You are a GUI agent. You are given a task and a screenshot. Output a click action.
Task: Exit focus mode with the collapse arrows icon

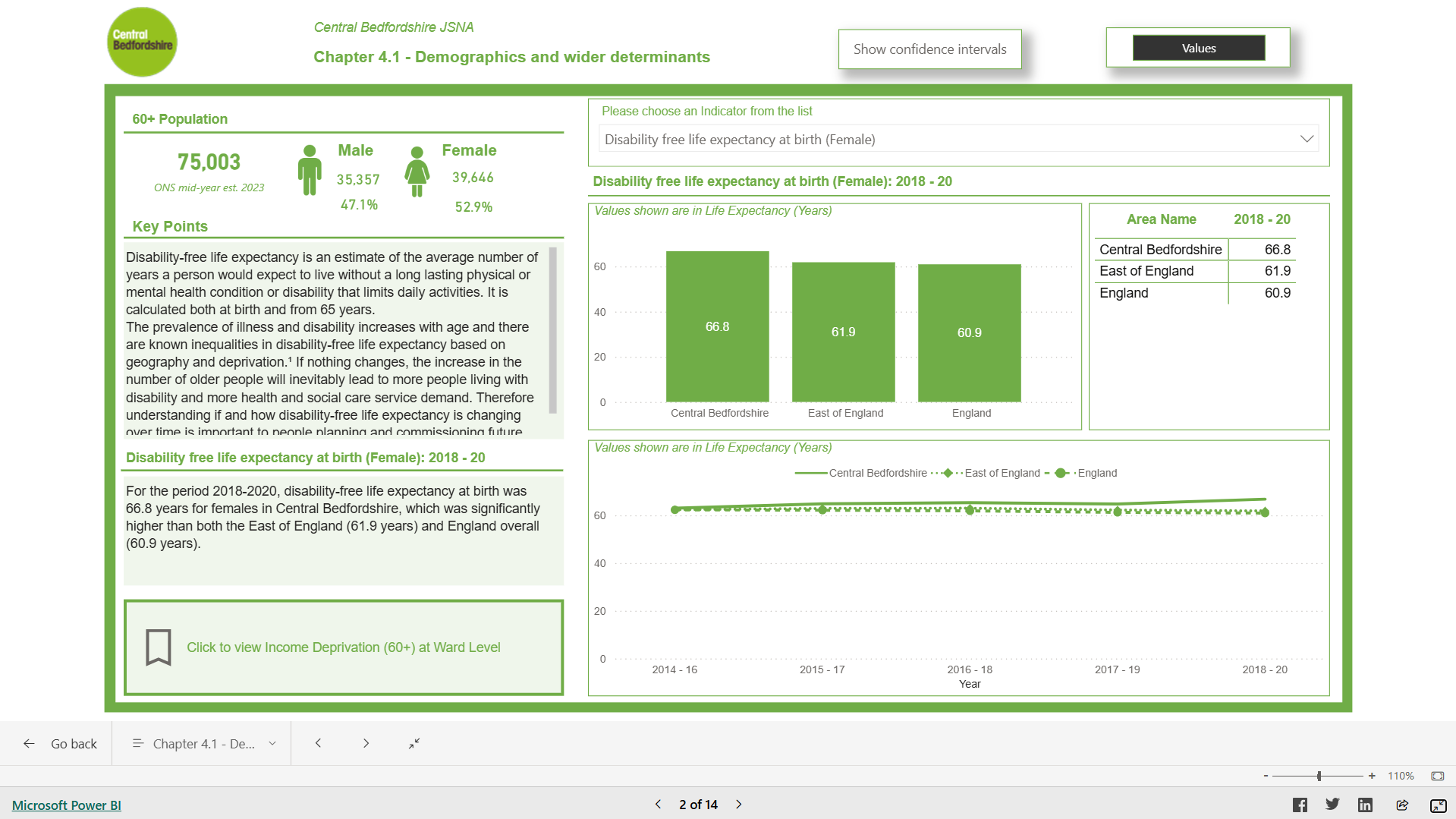pyautogui.click(x=414, y=743)
